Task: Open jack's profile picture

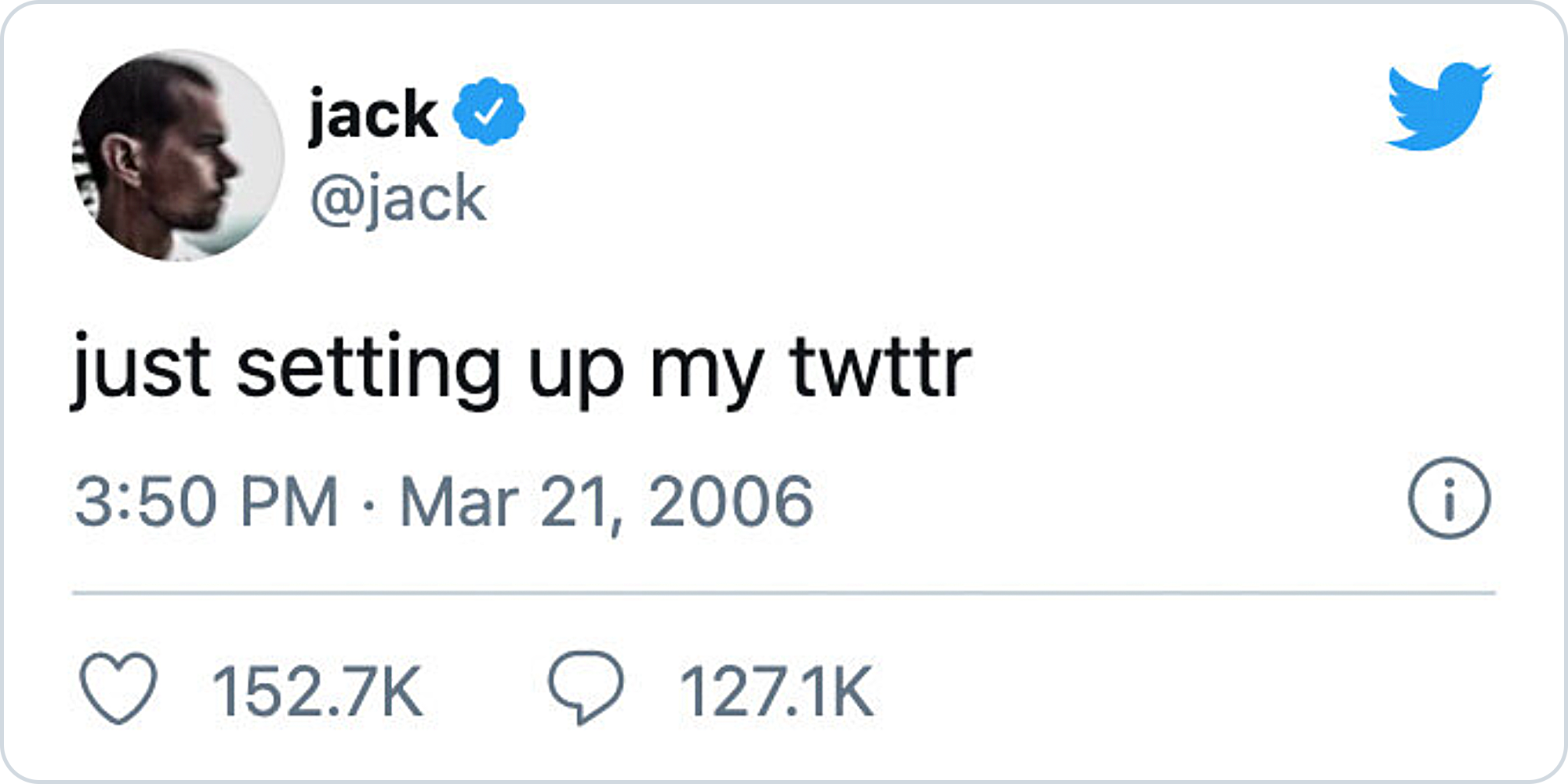Action: tap(178, 155)
